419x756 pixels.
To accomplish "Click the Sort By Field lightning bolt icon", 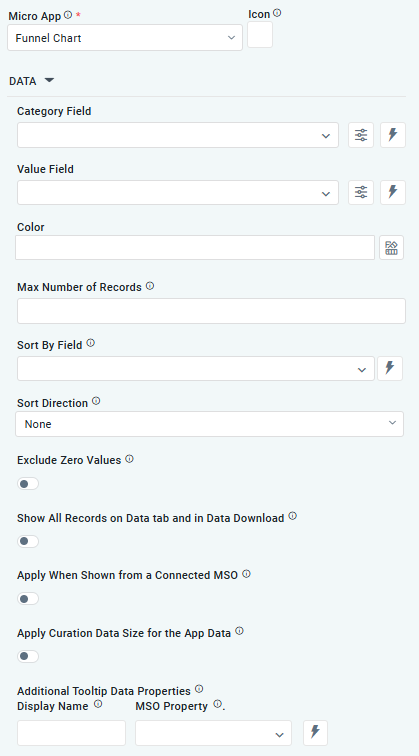I will point(390,369).
